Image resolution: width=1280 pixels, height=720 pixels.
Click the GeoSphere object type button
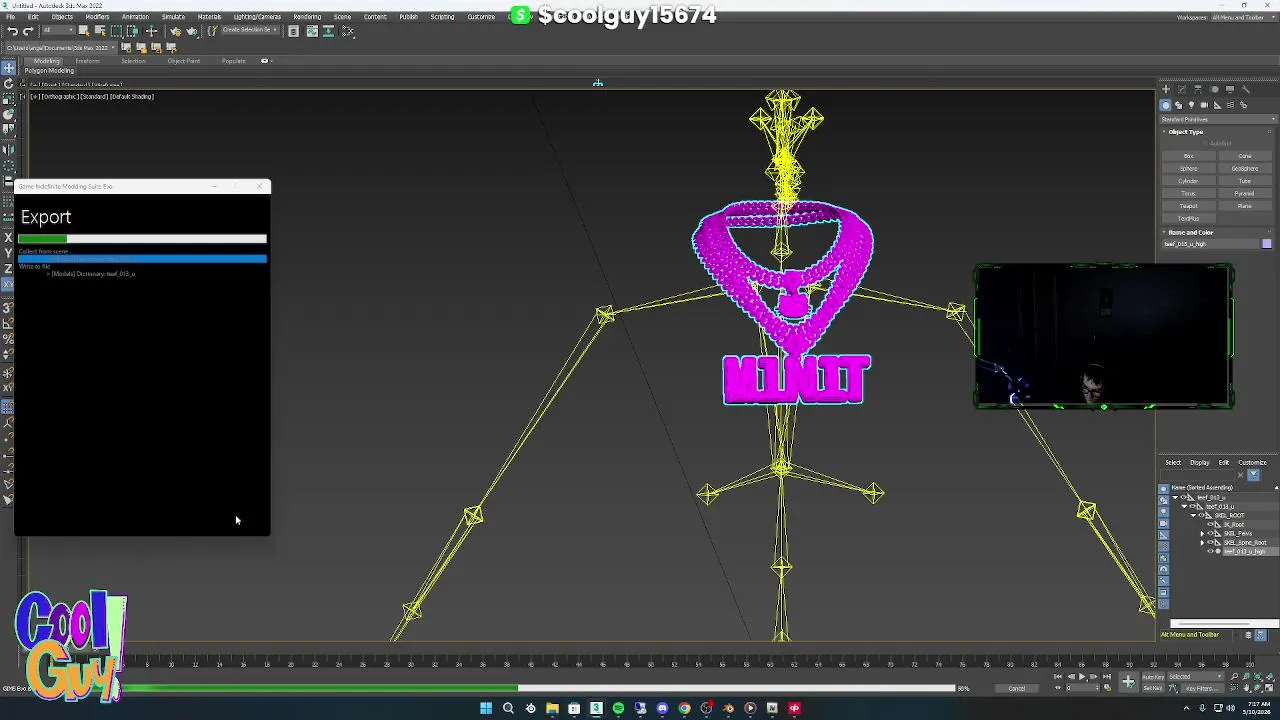pos(1245,168)
